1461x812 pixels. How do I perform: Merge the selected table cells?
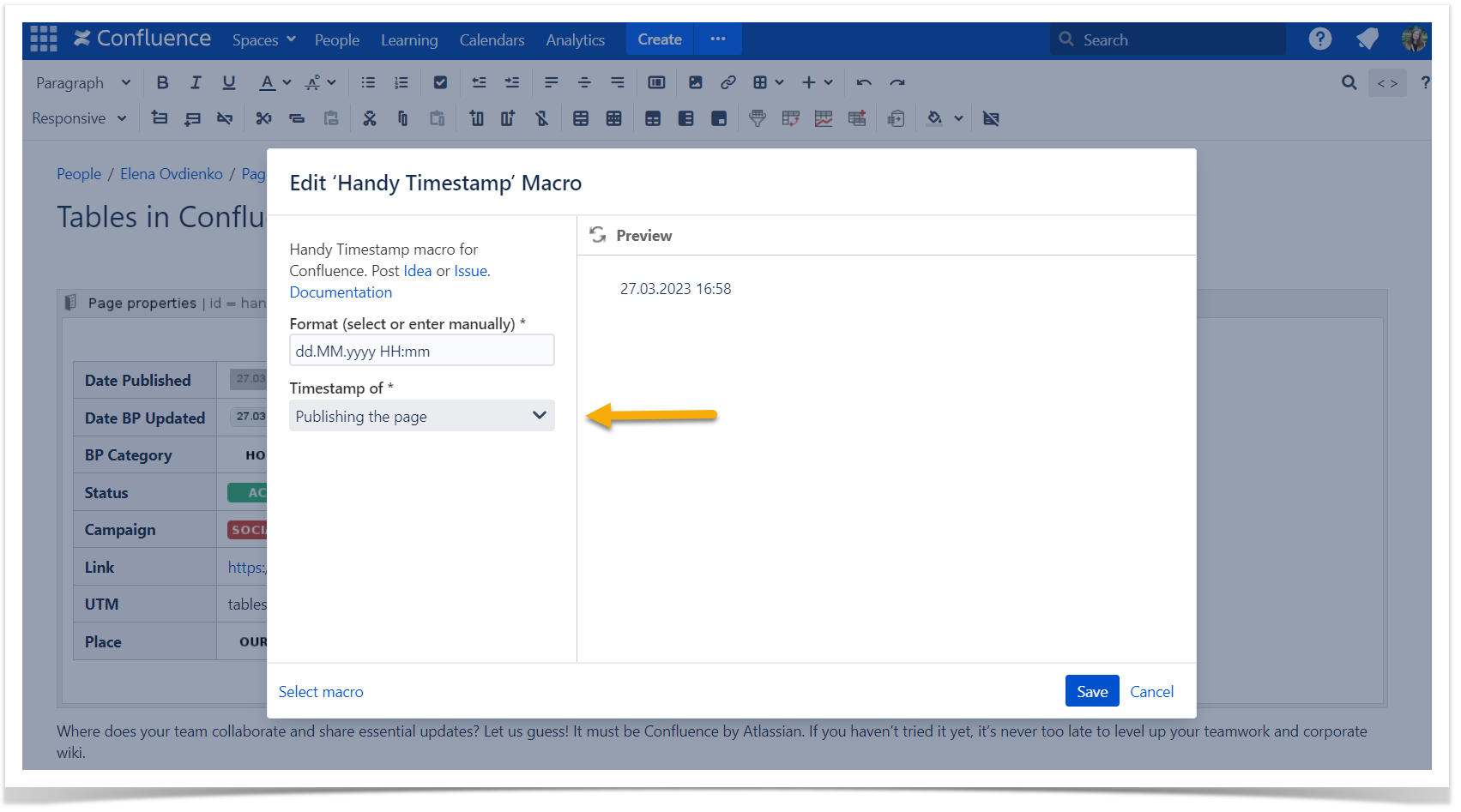(581, 118)
